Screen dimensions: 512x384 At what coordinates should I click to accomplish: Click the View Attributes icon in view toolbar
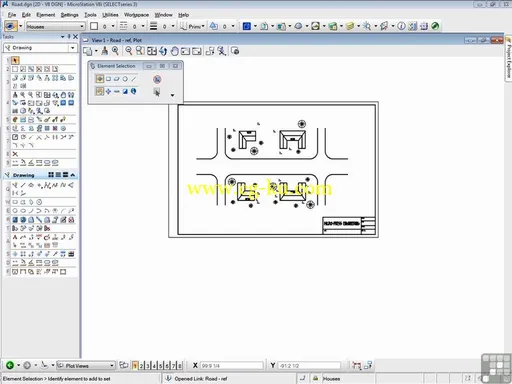click(x=88, y=51)
